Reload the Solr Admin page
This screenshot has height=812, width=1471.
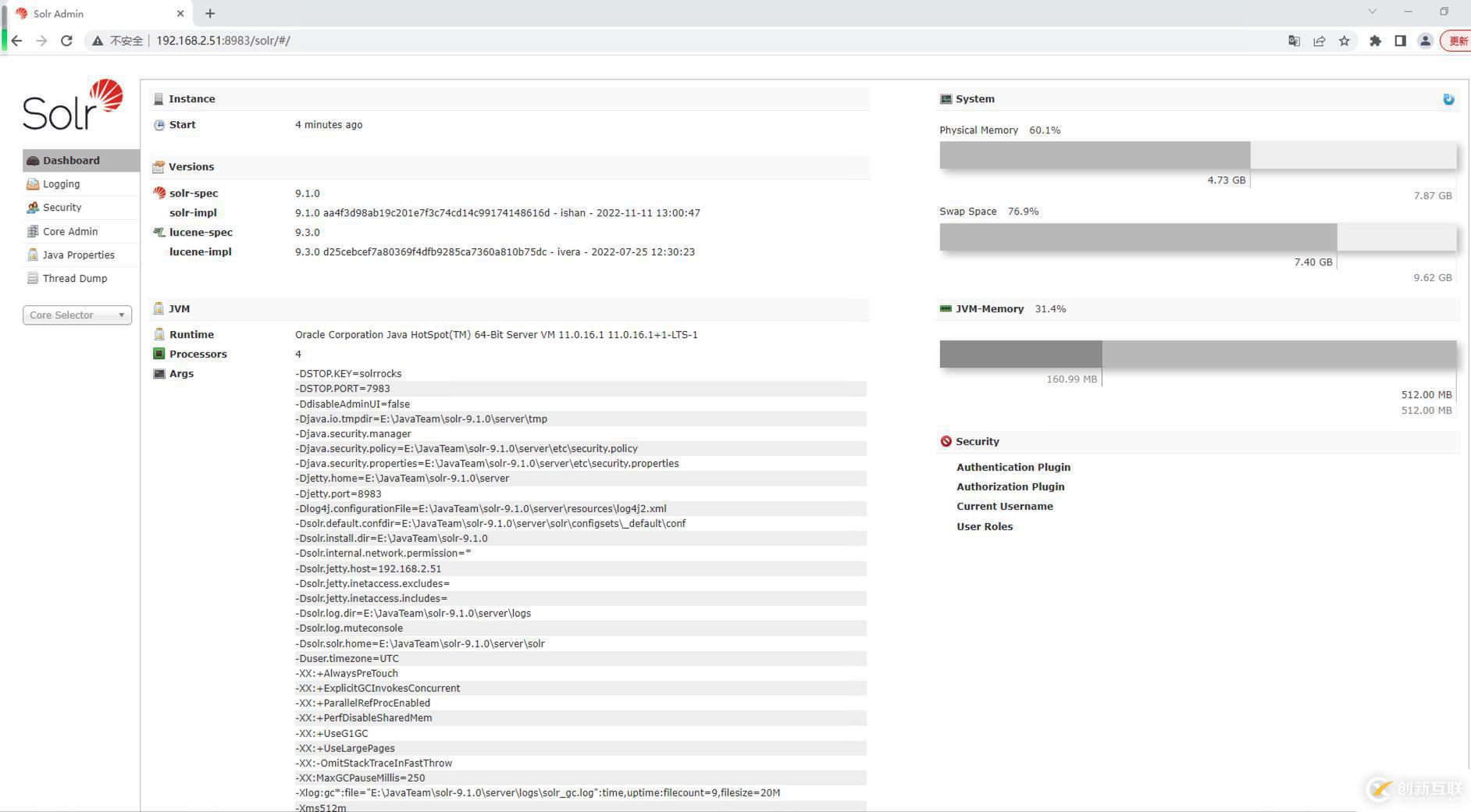[67, 41]
